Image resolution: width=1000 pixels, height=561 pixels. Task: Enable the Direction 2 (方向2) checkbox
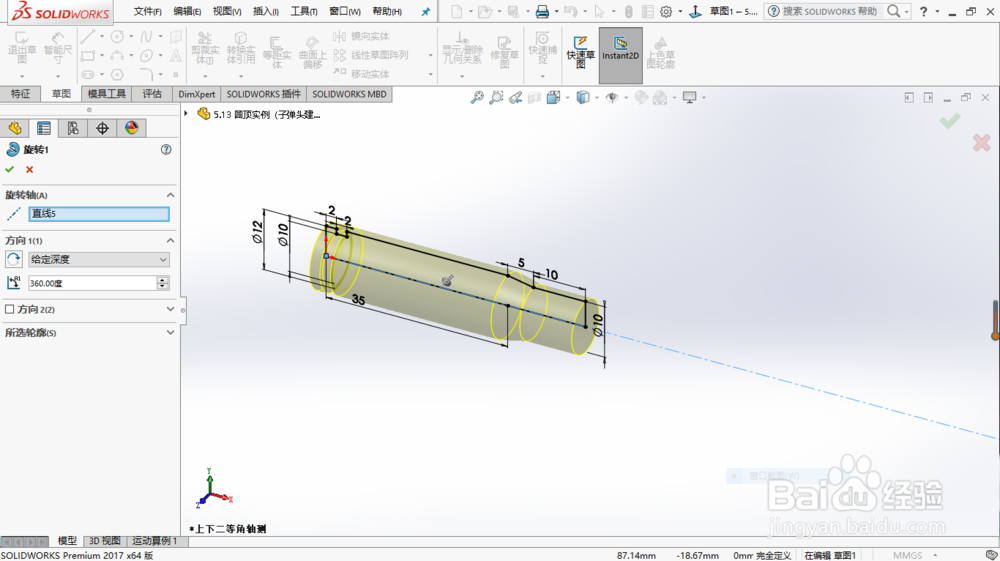[x=10, y=309]
